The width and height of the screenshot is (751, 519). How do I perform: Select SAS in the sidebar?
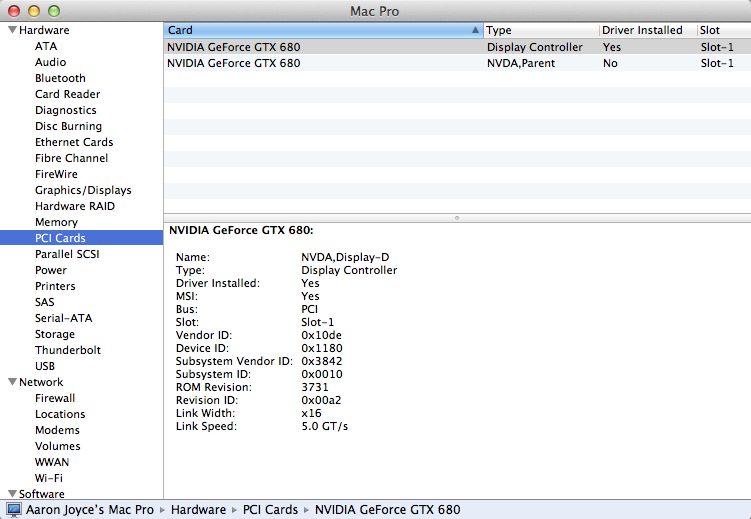(45, 302)
